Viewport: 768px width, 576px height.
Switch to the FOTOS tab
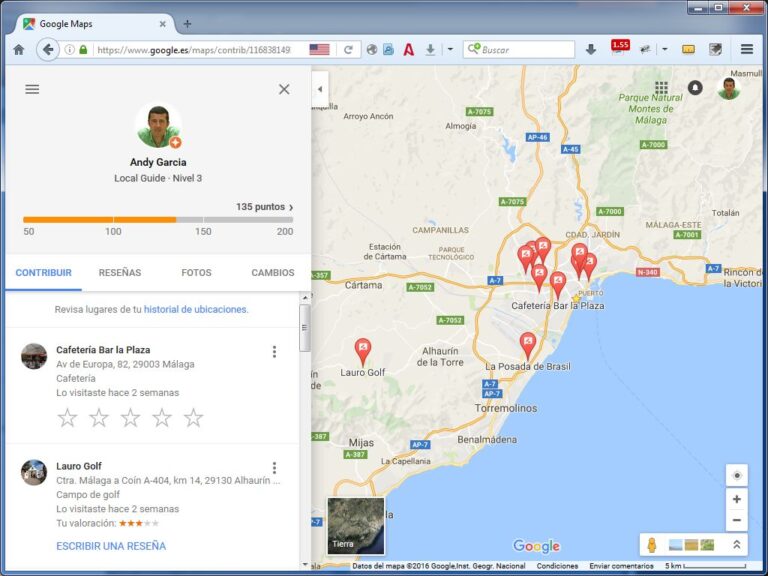(x=196, y=273)
